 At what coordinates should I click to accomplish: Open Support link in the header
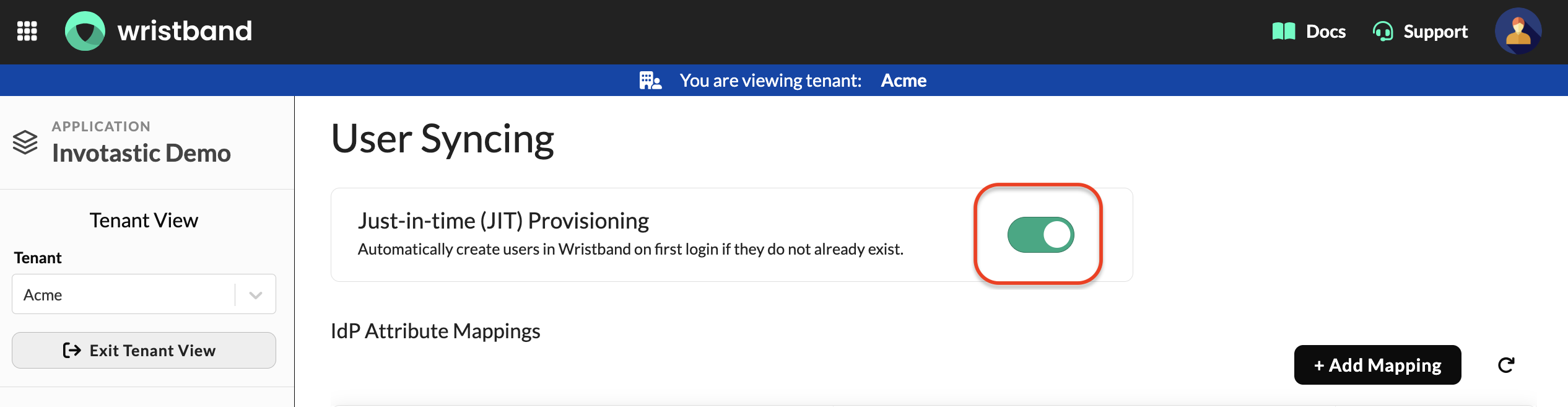tap(1420, 31)
